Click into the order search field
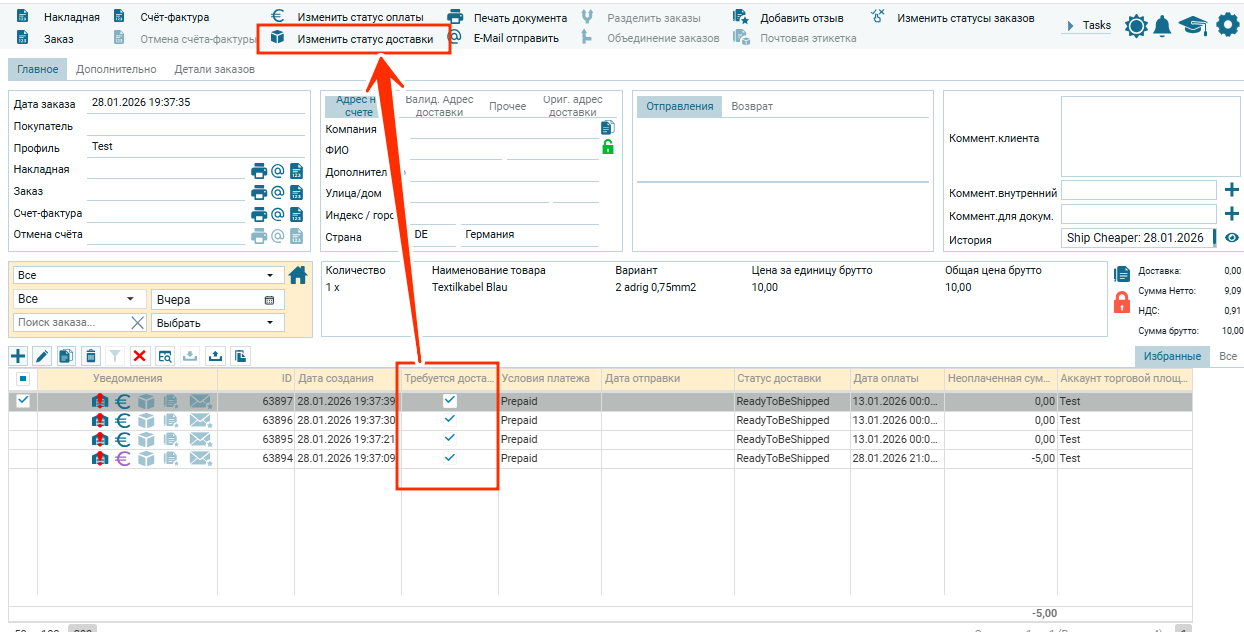 click(72, 323)
